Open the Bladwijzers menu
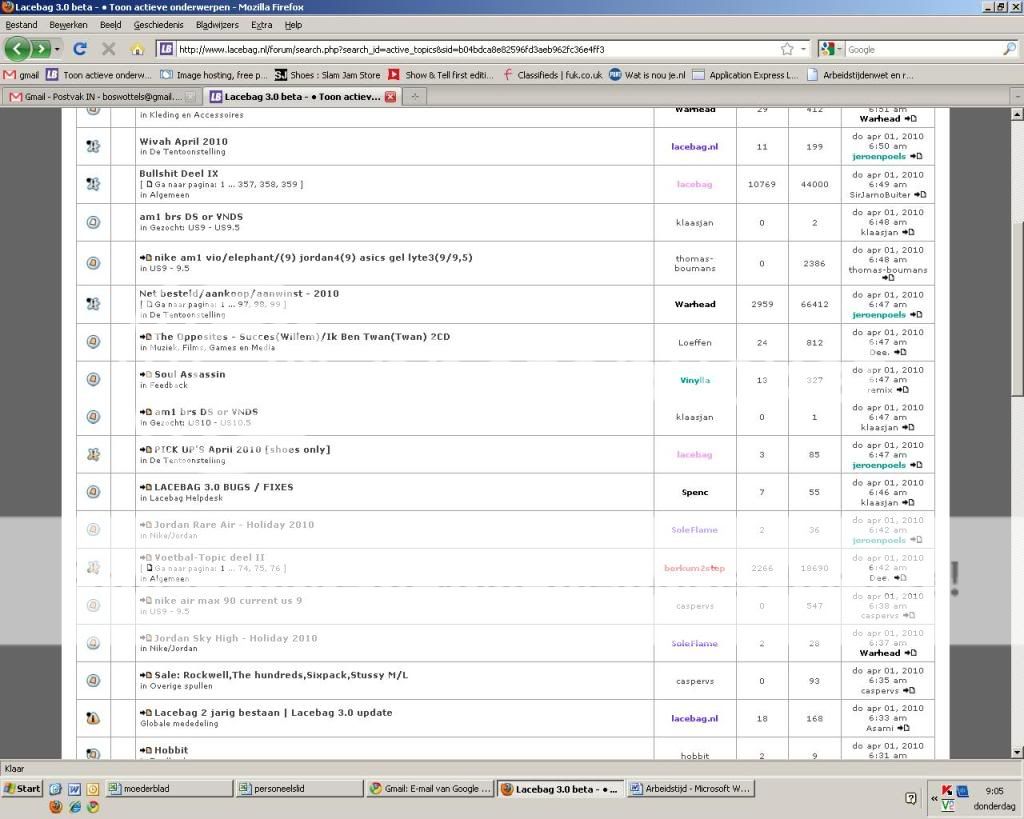The width and height of the screenshot is (1024, 819). (217, 25)
